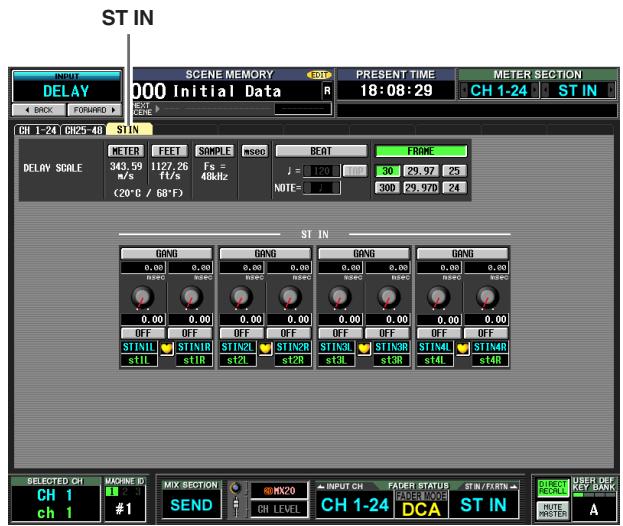Turn on delay for STIN3R

pyautogui.click(x=387, y=333)
